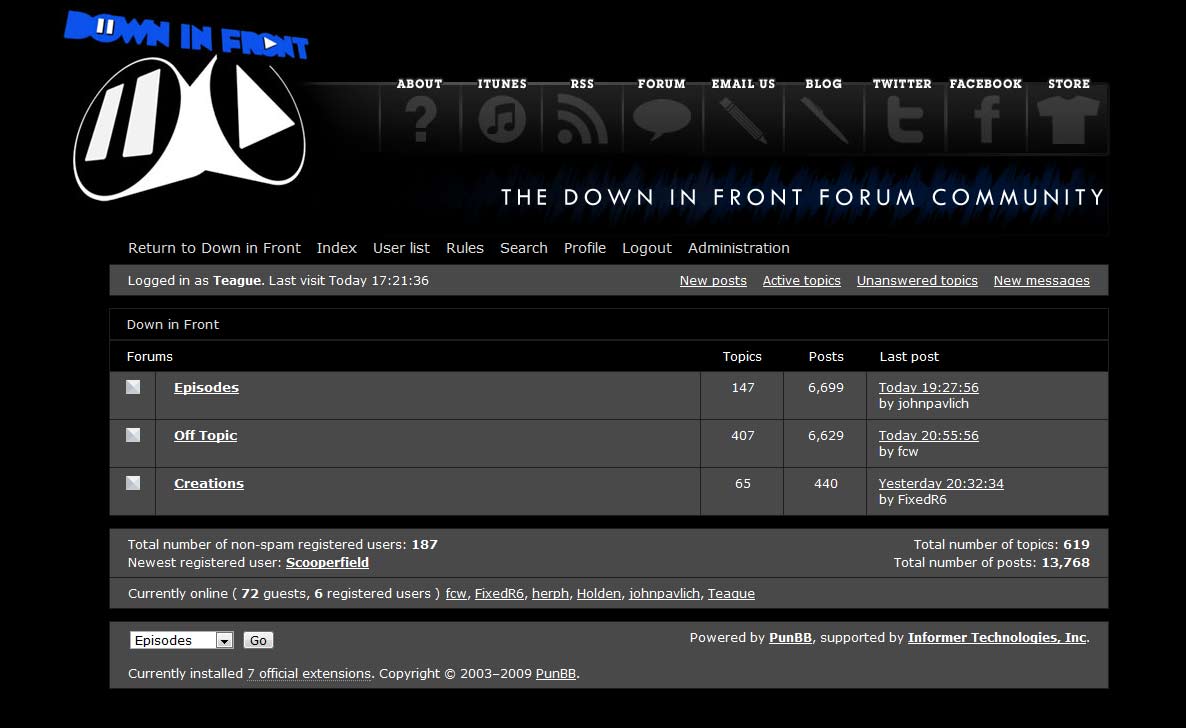Click the Off Topic forum status icon
This screenshot has height=728, width=1186.
click(133, 435)
